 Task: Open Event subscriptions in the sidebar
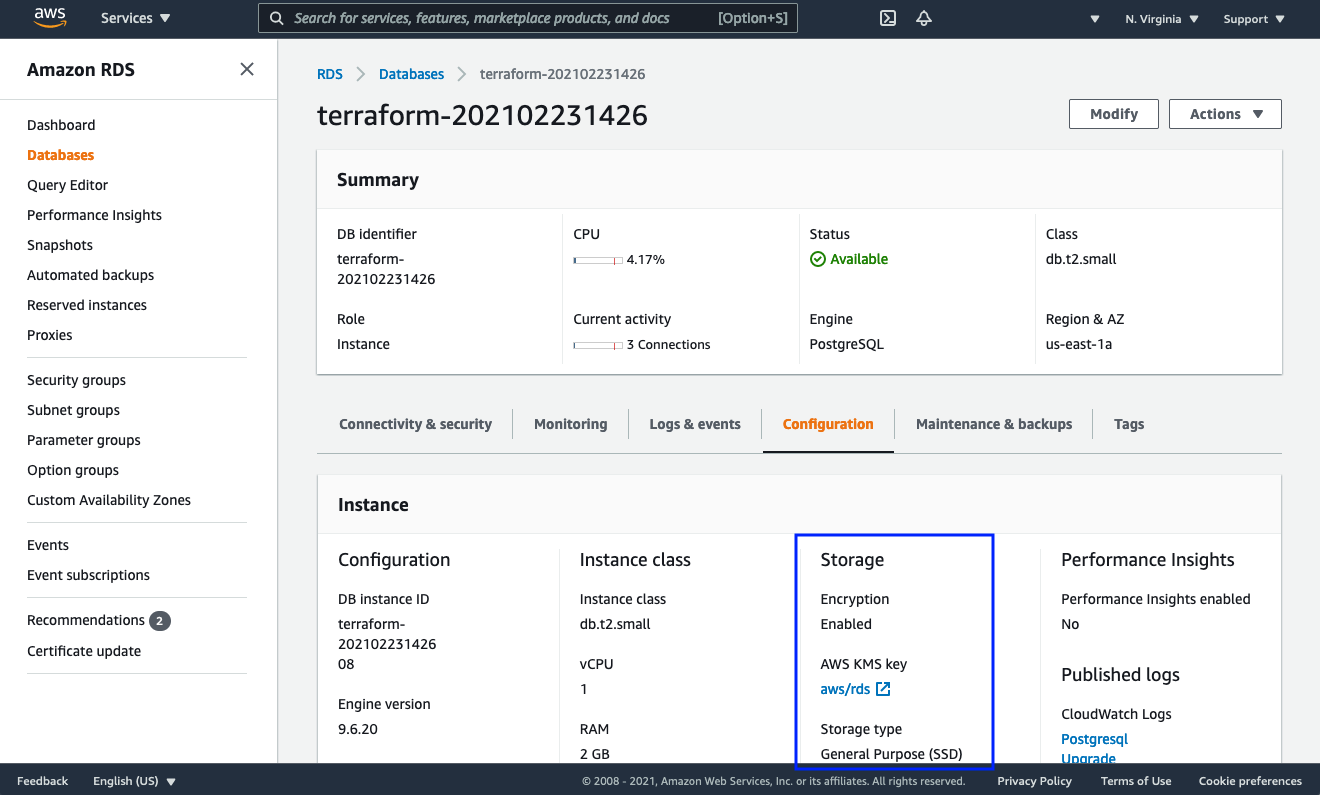tap(88, 575)
